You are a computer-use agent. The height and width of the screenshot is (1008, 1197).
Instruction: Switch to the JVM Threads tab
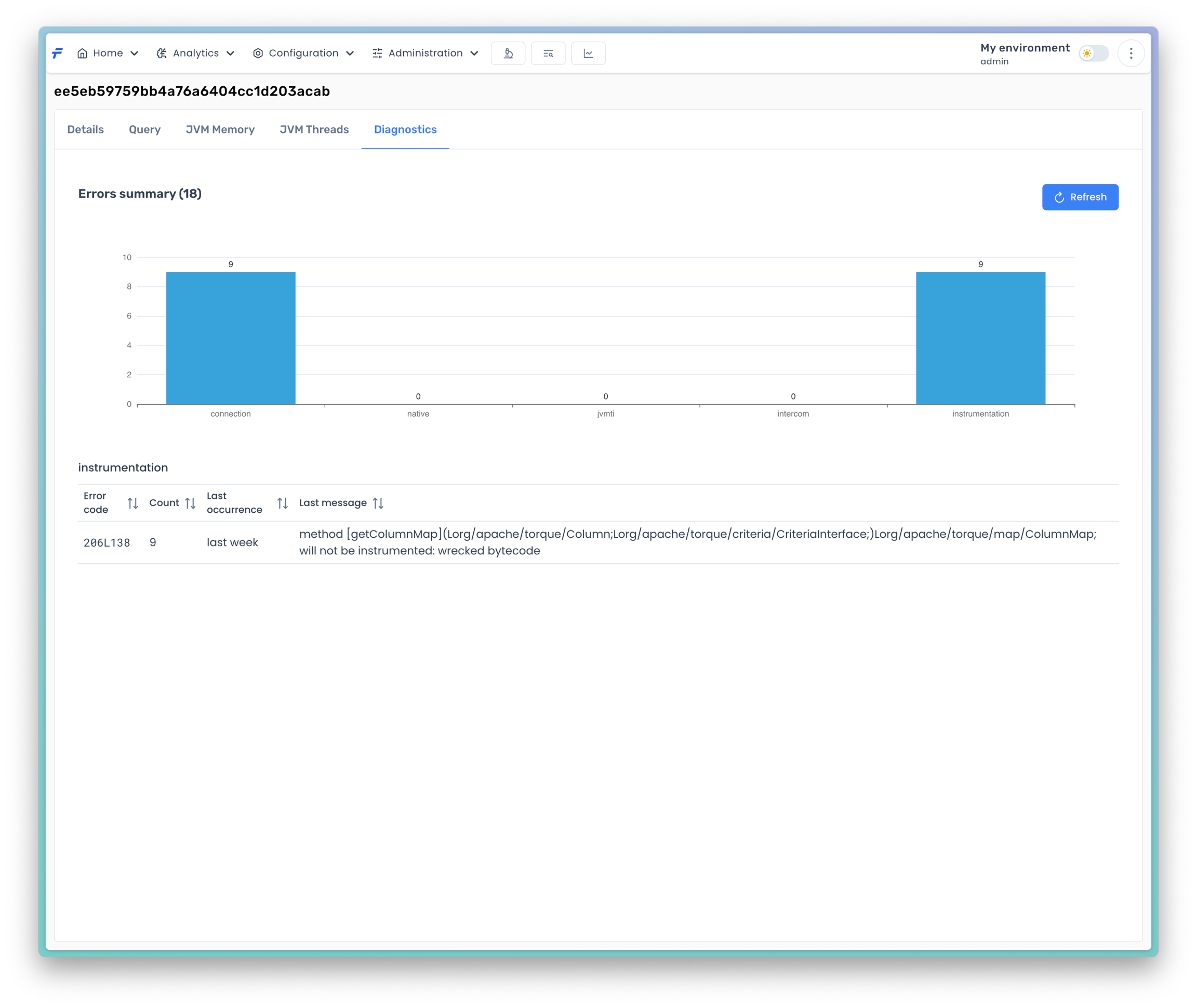[x=314, y=130]
